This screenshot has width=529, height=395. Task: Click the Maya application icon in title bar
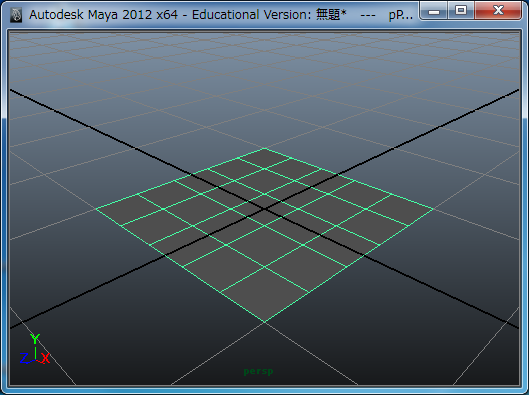16,15
